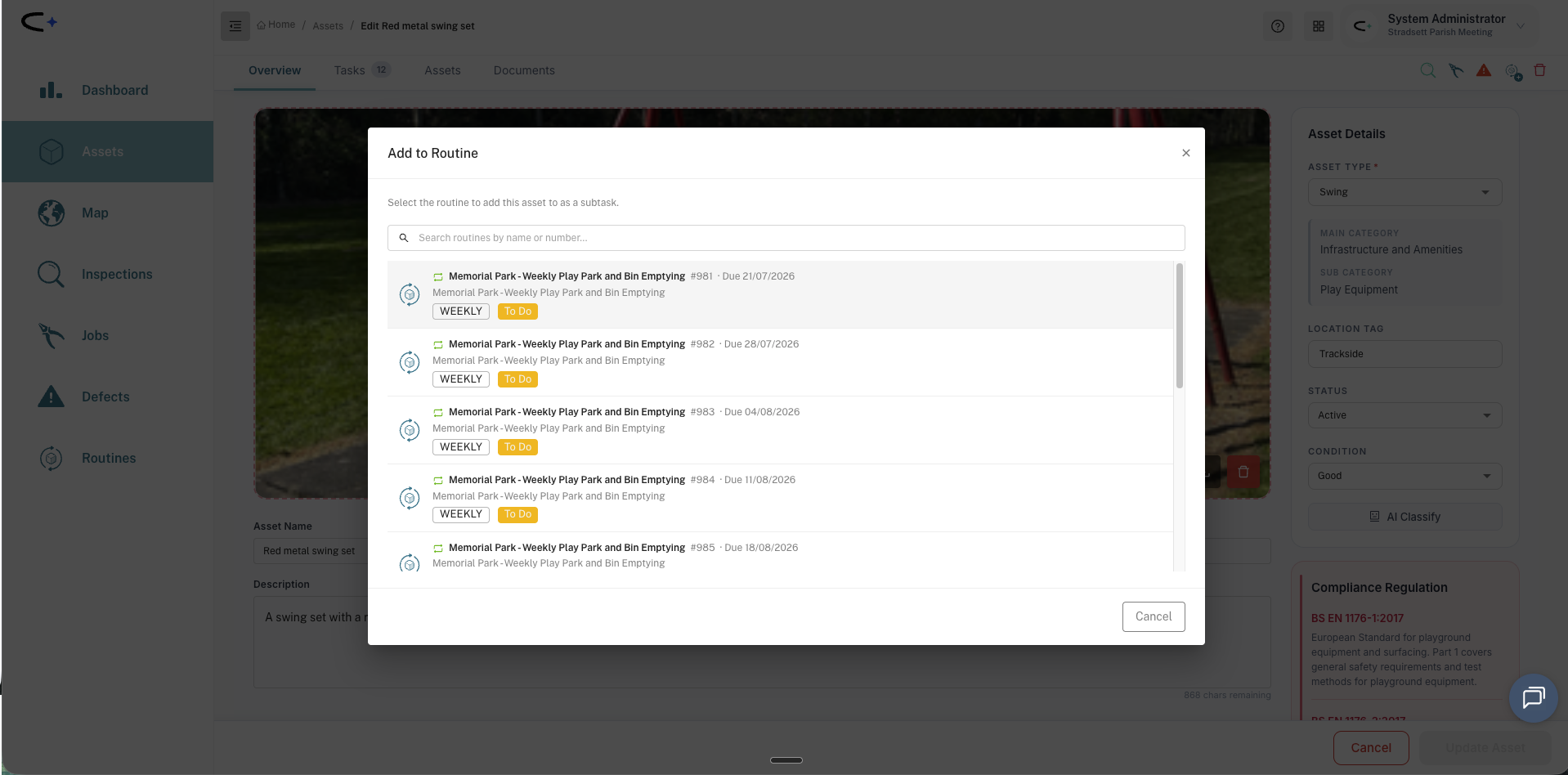Viewport: 1568px width, 775px height.
Task: Open the chat bubble widget
Action: click(x=1534, y=697)
